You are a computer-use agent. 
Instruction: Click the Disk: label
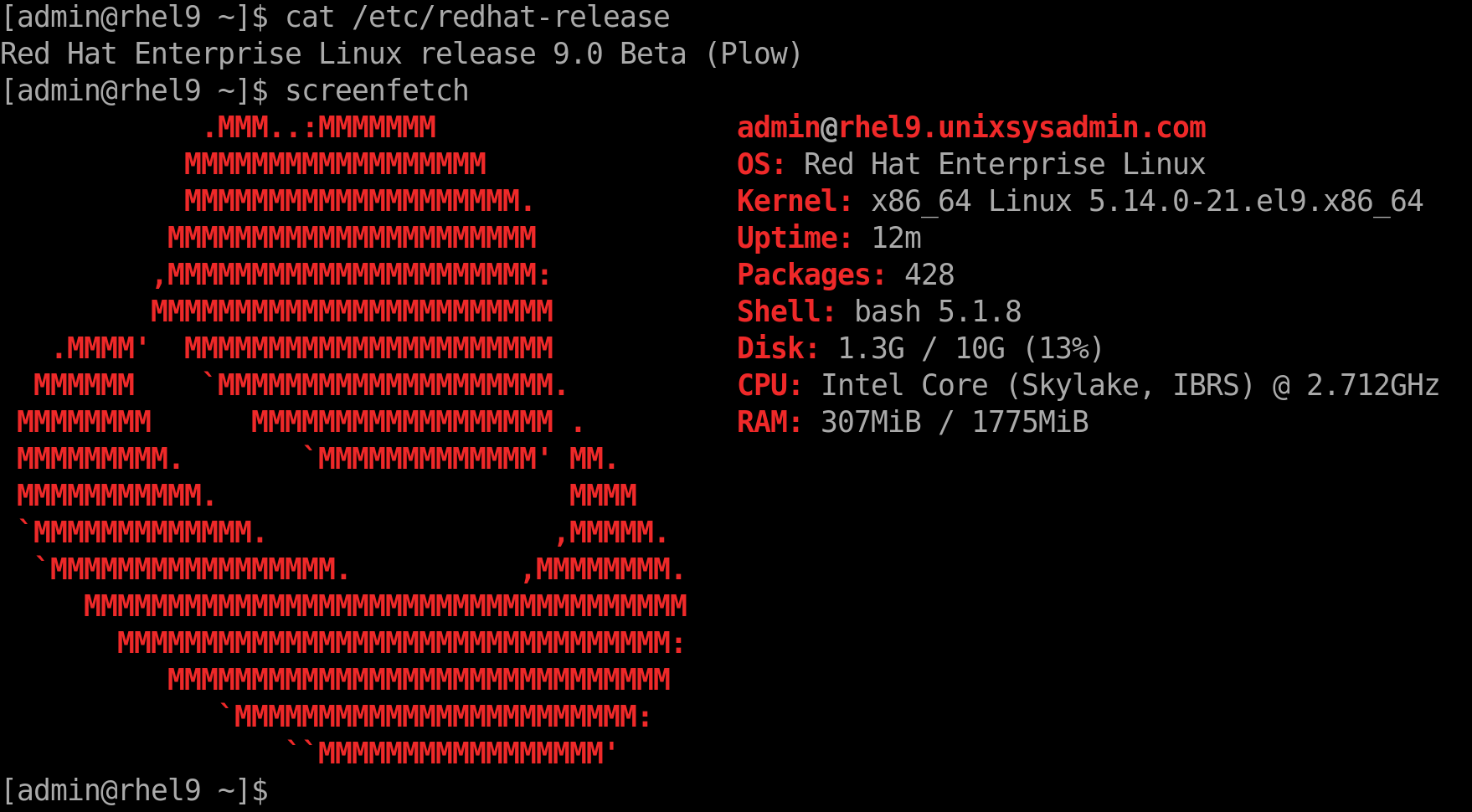(x=778, y=348)
